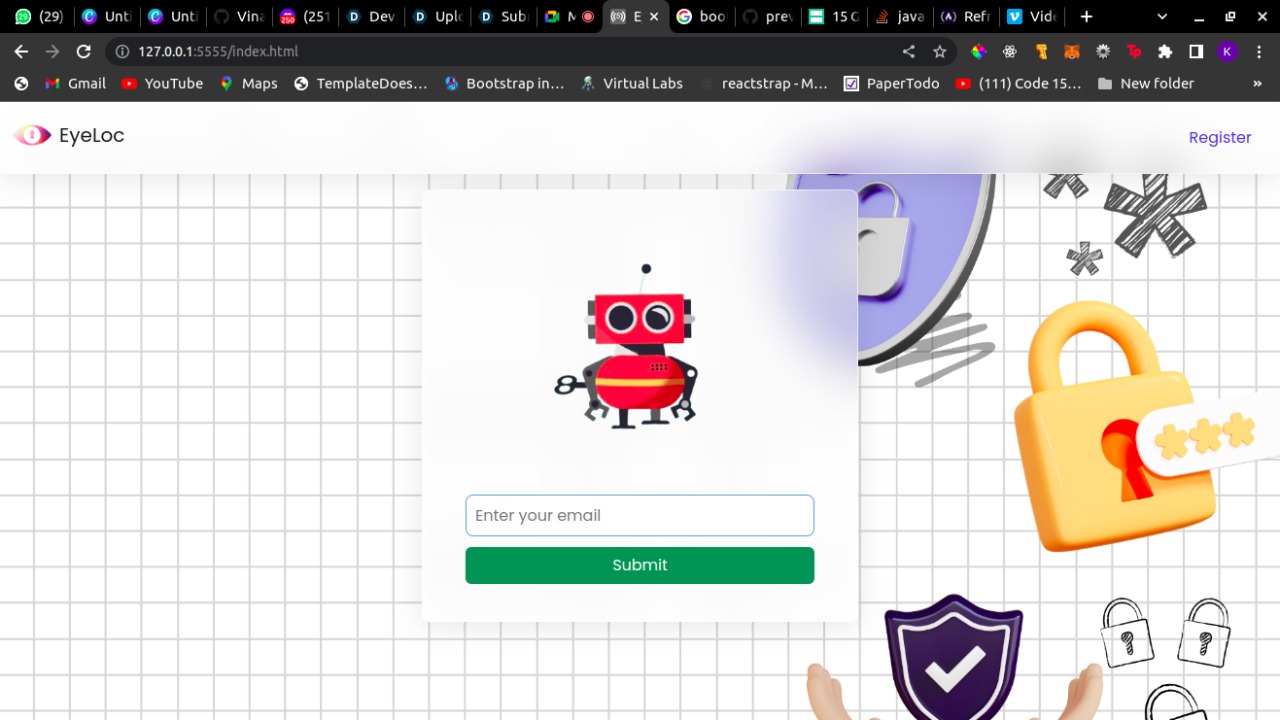Switch to Vimeo Vide tab
Viewport: 1280px width, 720px height.
point(1030,17)
